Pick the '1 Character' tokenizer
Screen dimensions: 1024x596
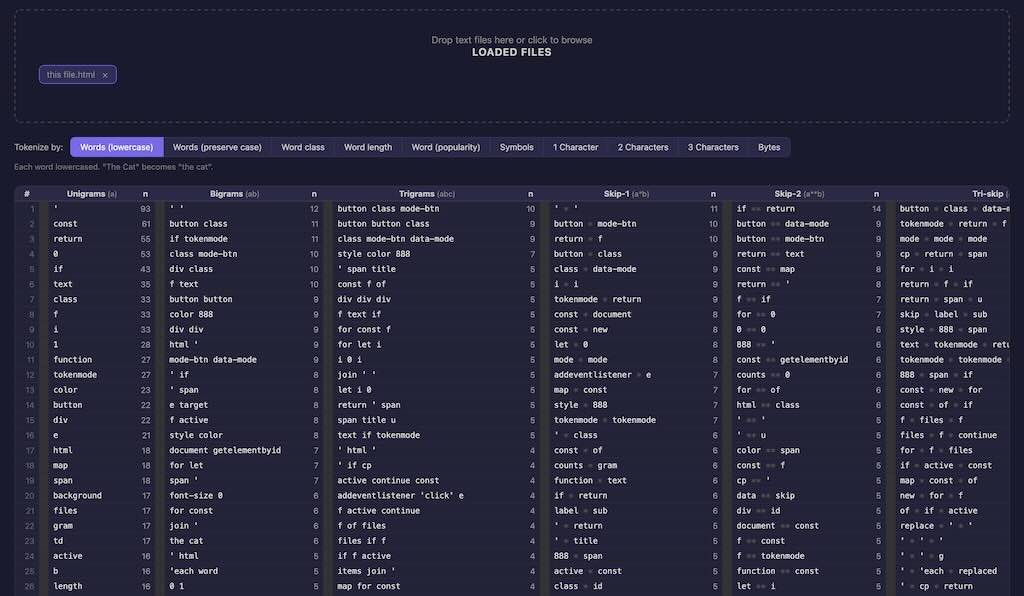coord(575,147)
